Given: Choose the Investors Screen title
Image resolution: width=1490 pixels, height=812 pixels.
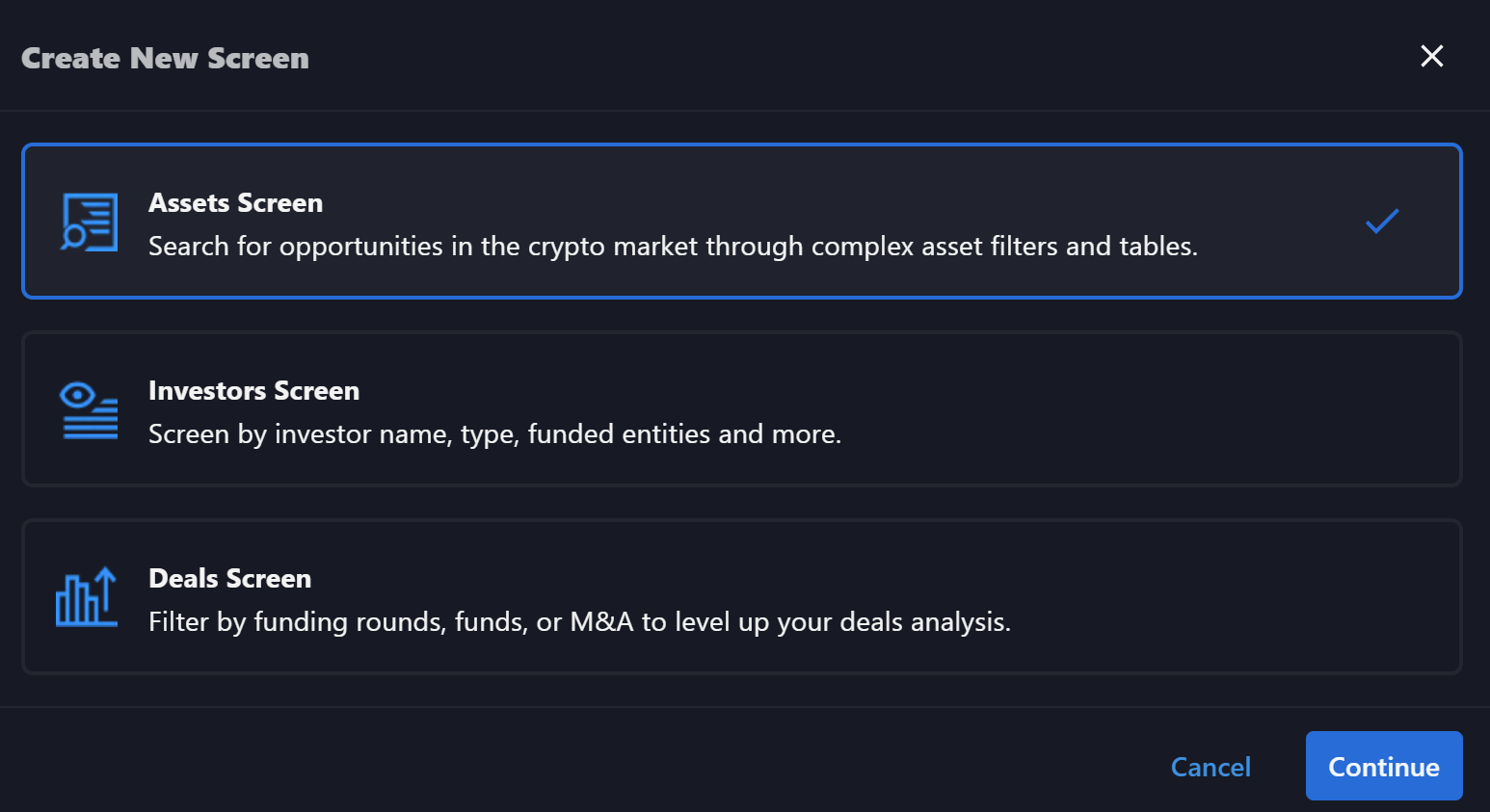Looking at the screenshot, I should tap(254, 391).
